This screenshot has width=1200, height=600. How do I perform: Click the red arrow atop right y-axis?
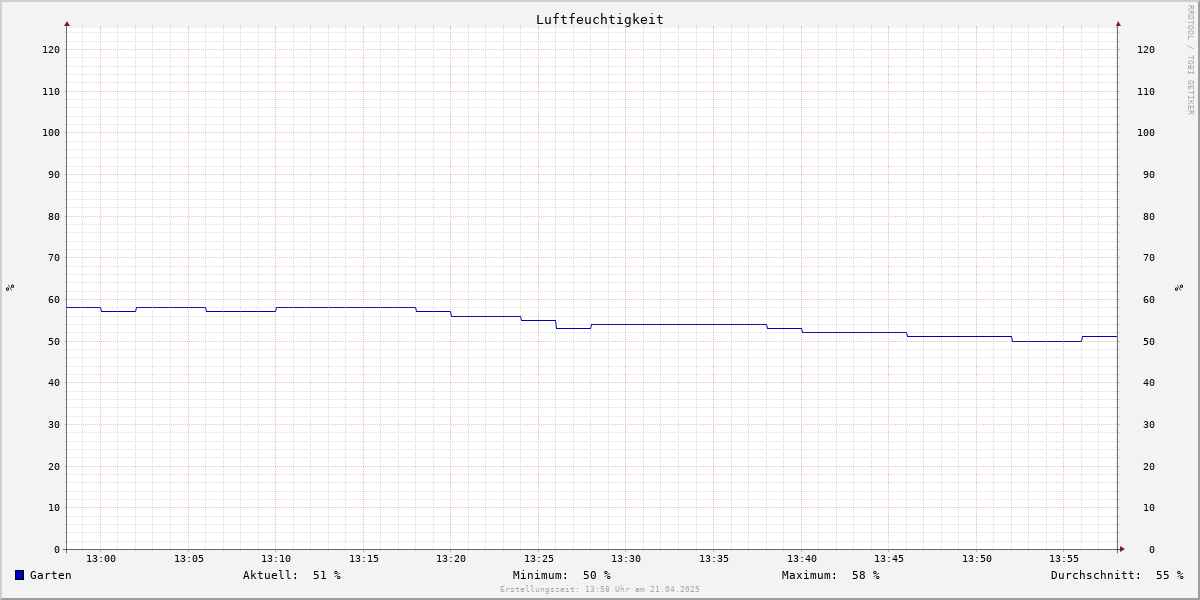click(x=1118, y=23)
